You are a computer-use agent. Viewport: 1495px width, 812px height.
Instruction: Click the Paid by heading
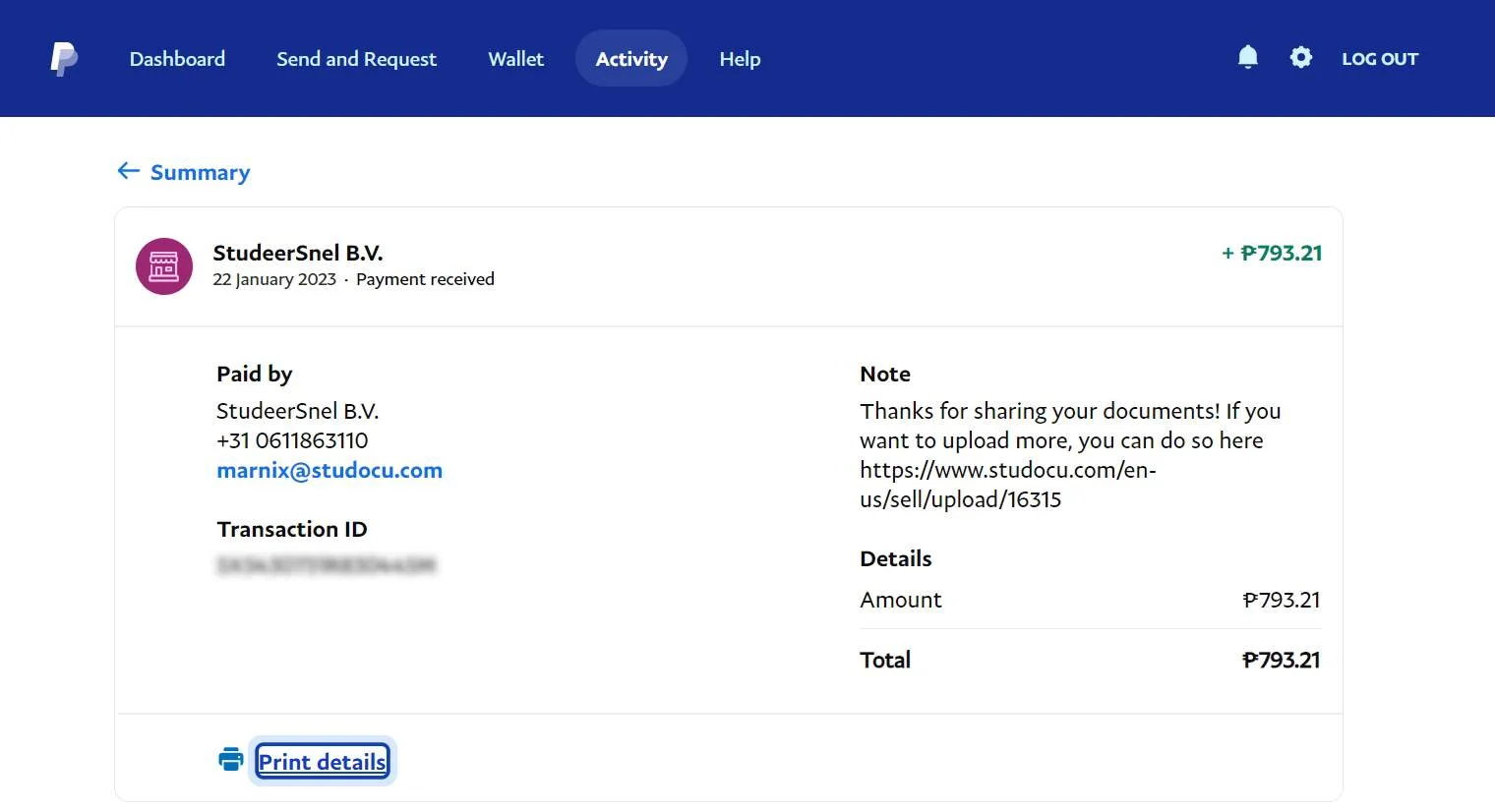point(255,374)
